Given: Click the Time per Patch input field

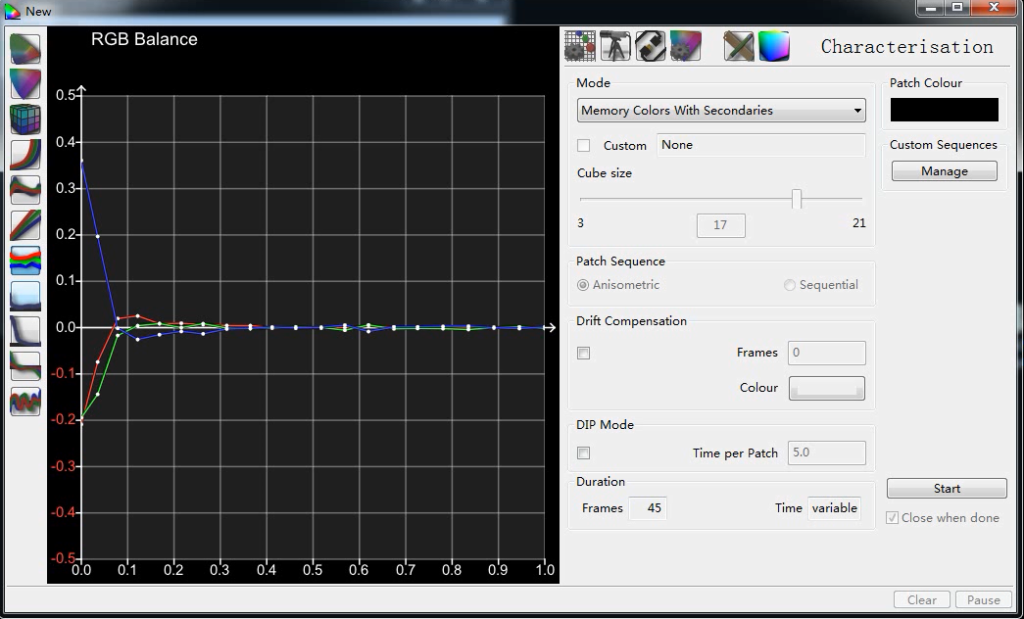Looking at the screenshot, I should coord(827,452).
